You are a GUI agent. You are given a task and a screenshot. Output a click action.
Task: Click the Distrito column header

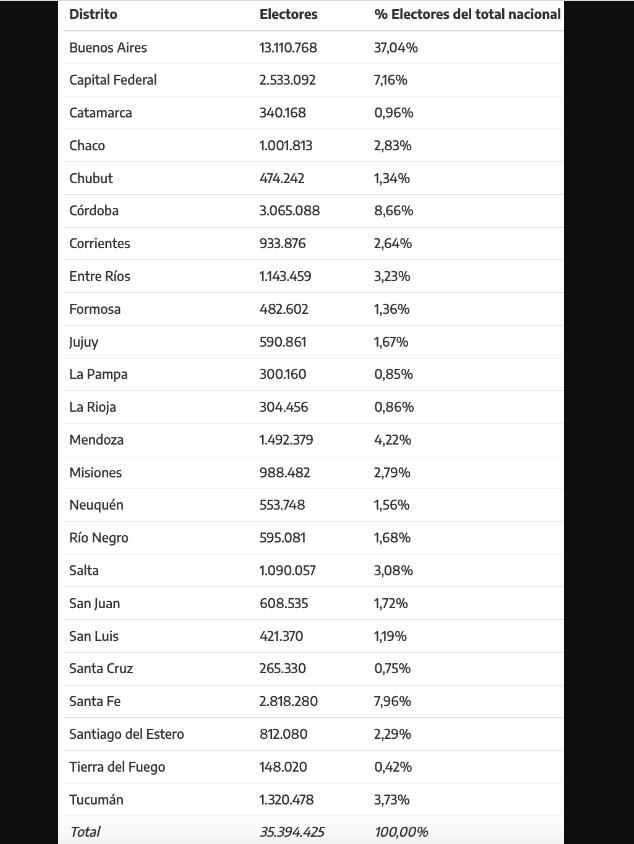coord(93,15)
